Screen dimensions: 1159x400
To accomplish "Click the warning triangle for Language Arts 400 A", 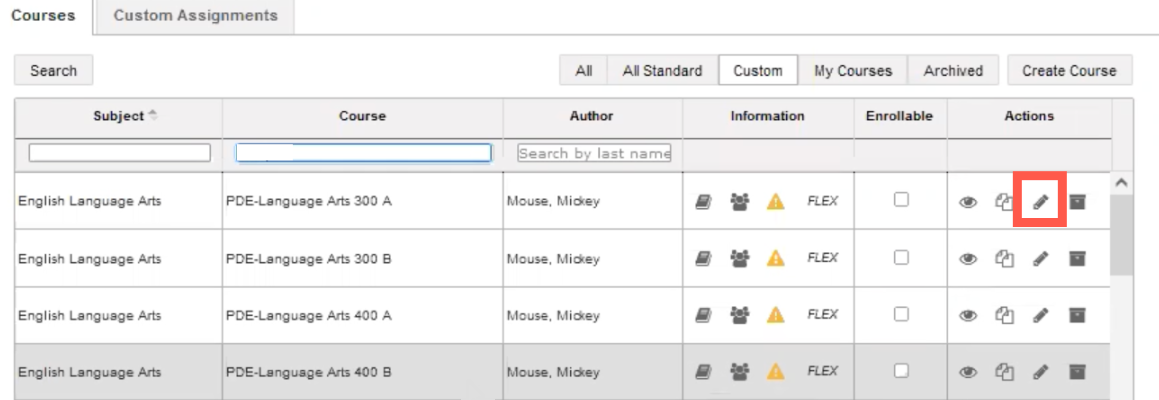I will point(775,316).
